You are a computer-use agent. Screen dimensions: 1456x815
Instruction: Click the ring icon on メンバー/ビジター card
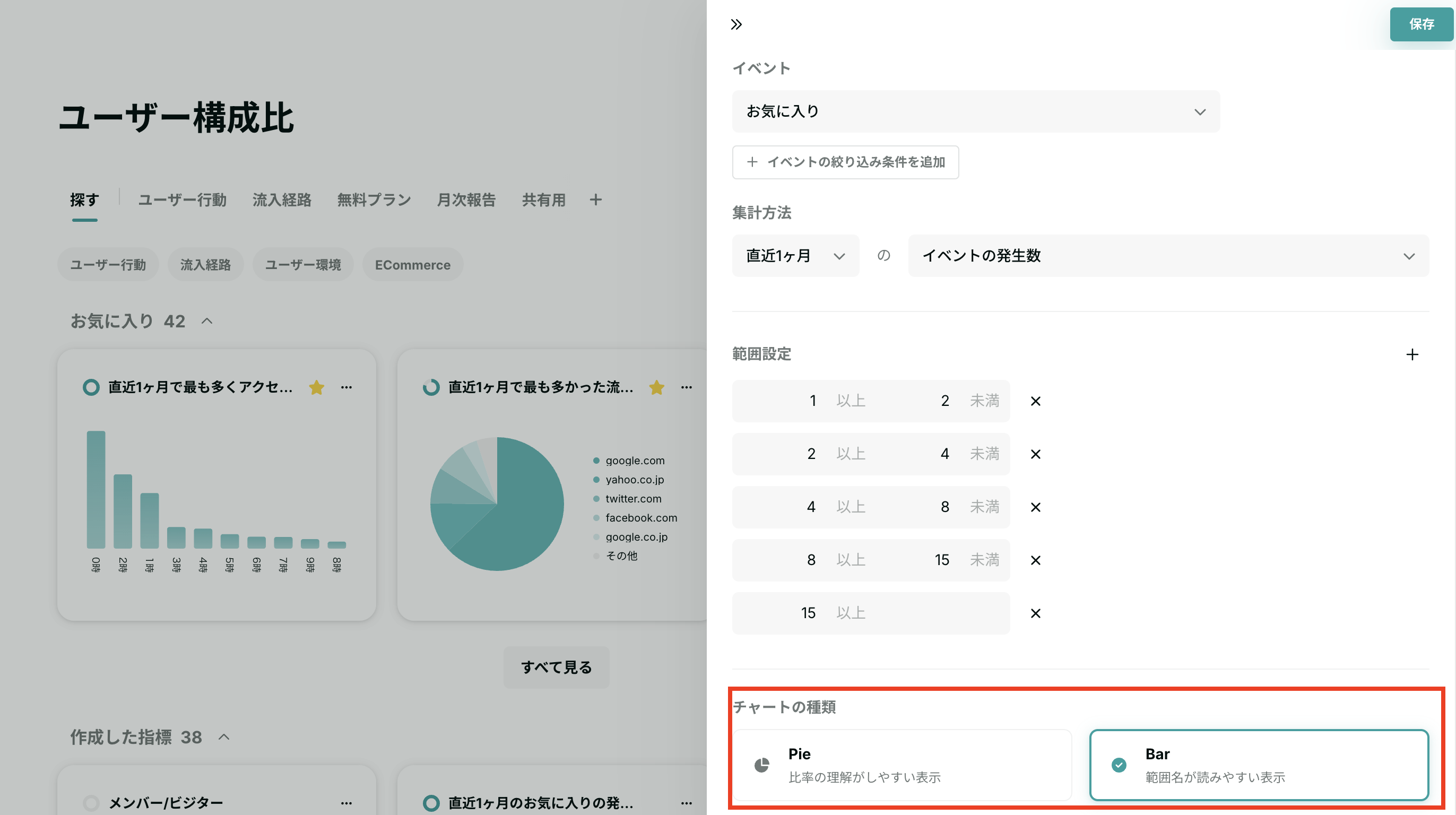point(91,803)
